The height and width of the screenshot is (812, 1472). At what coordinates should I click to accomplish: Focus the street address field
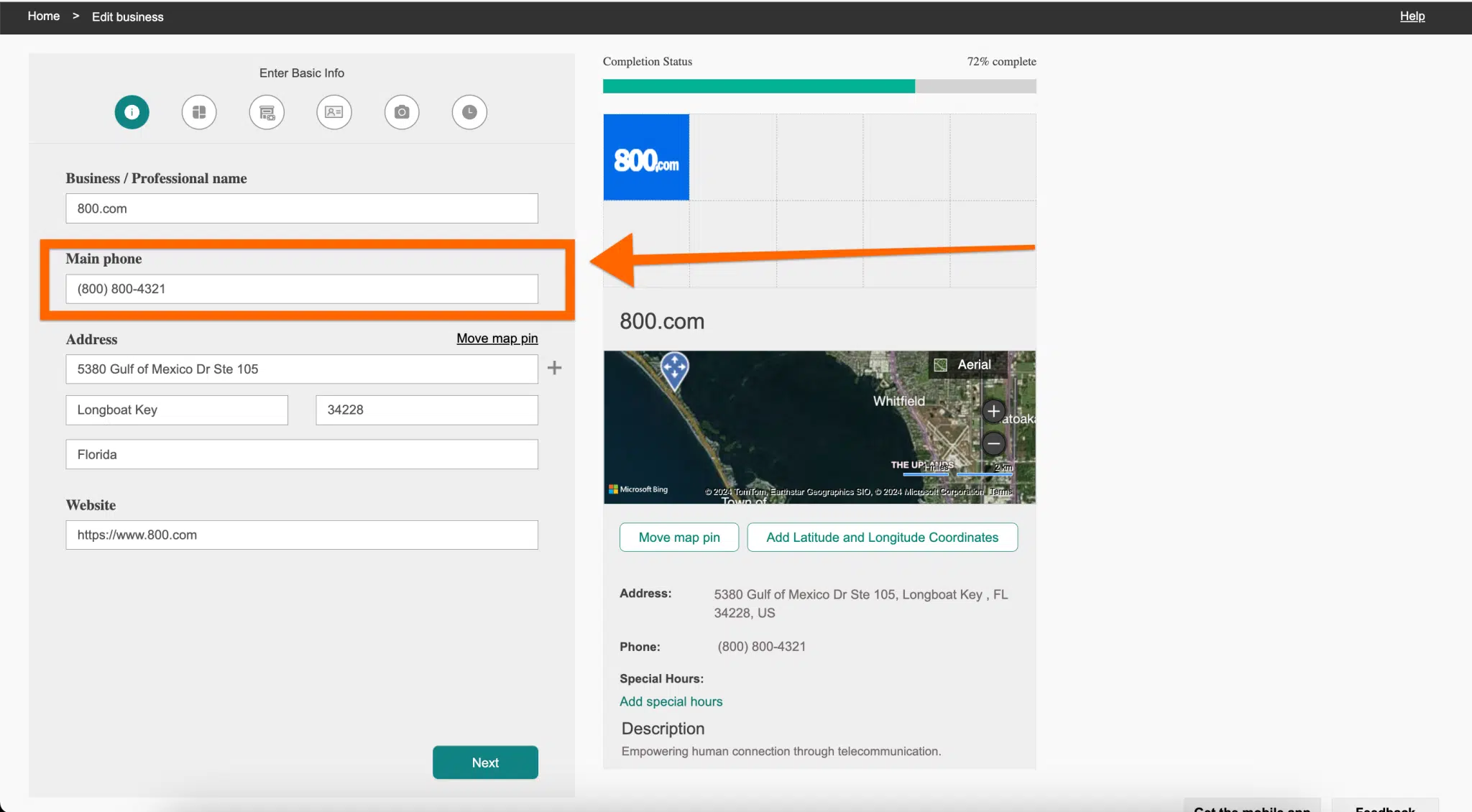tap(302, 369)
